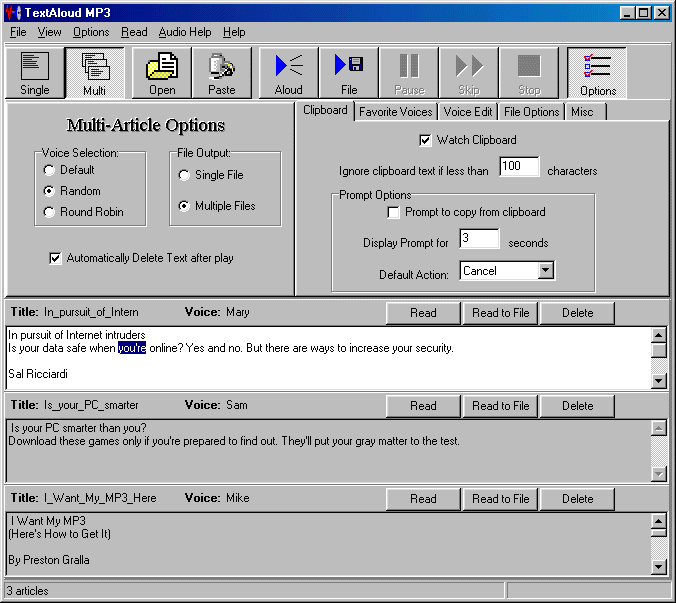Click scroll down arrow in first article
This screenshot has width=676, height=603.
[659, 380]
